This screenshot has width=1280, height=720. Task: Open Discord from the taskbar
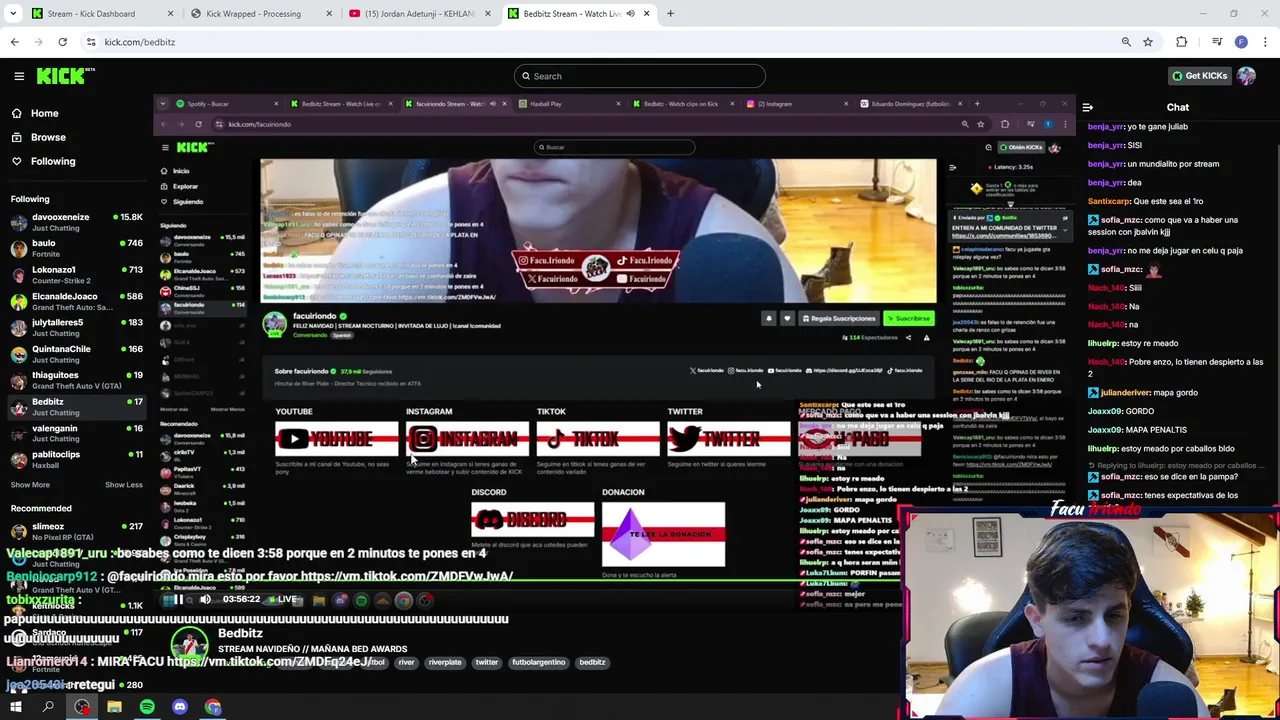pyautogui.click(x=180, y=707)
